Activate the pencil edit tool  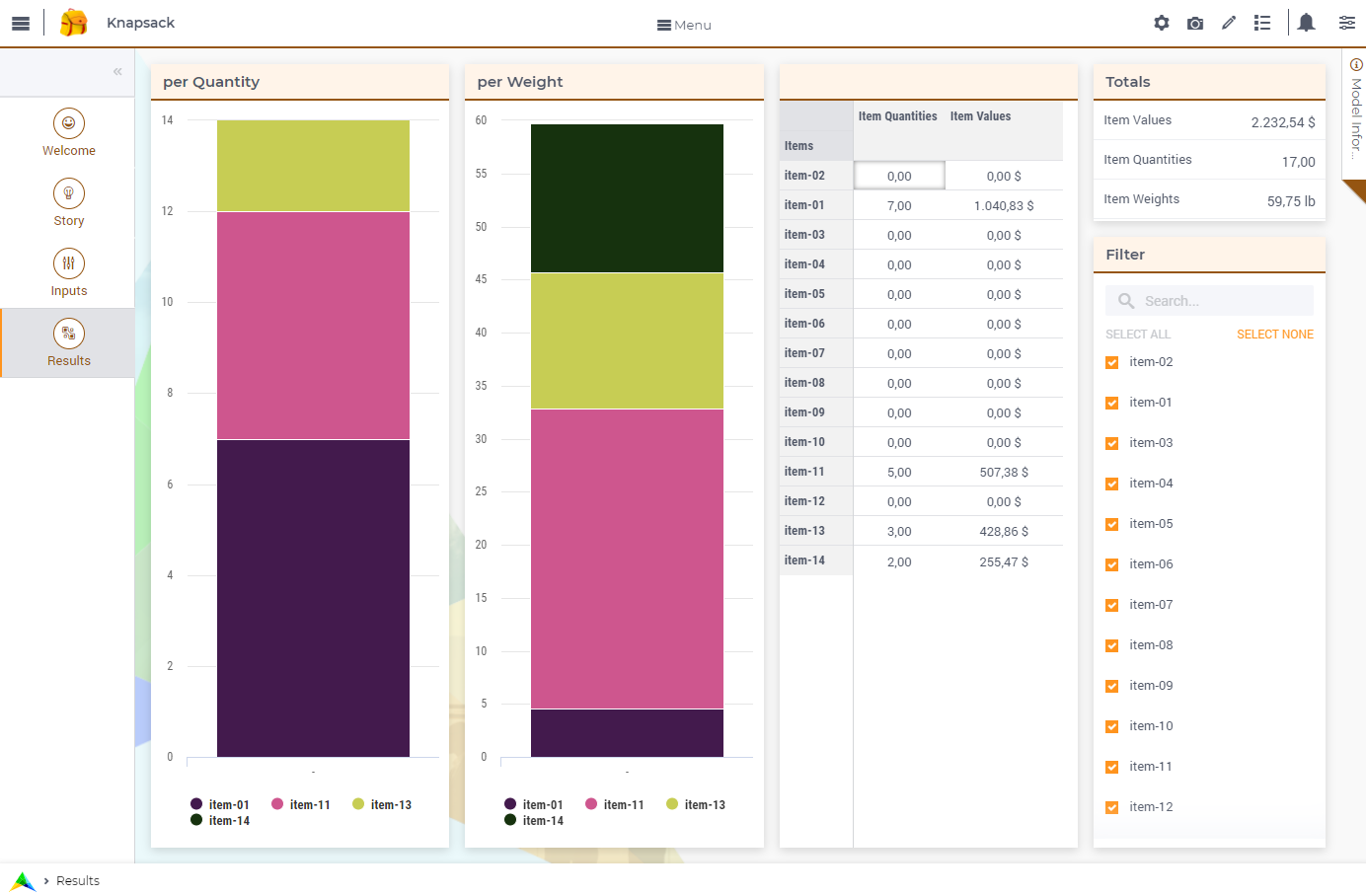point(1229,23)
